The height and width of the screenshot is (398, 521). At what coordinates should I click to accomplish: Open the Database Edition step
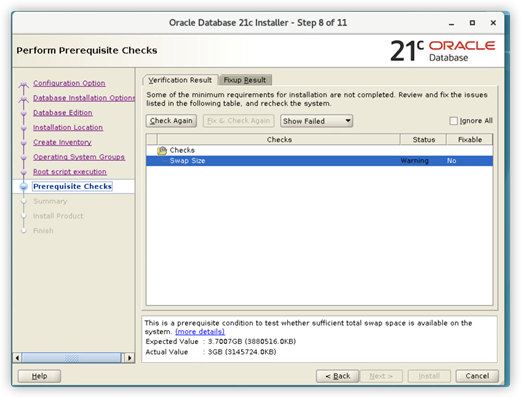[63, 113]
